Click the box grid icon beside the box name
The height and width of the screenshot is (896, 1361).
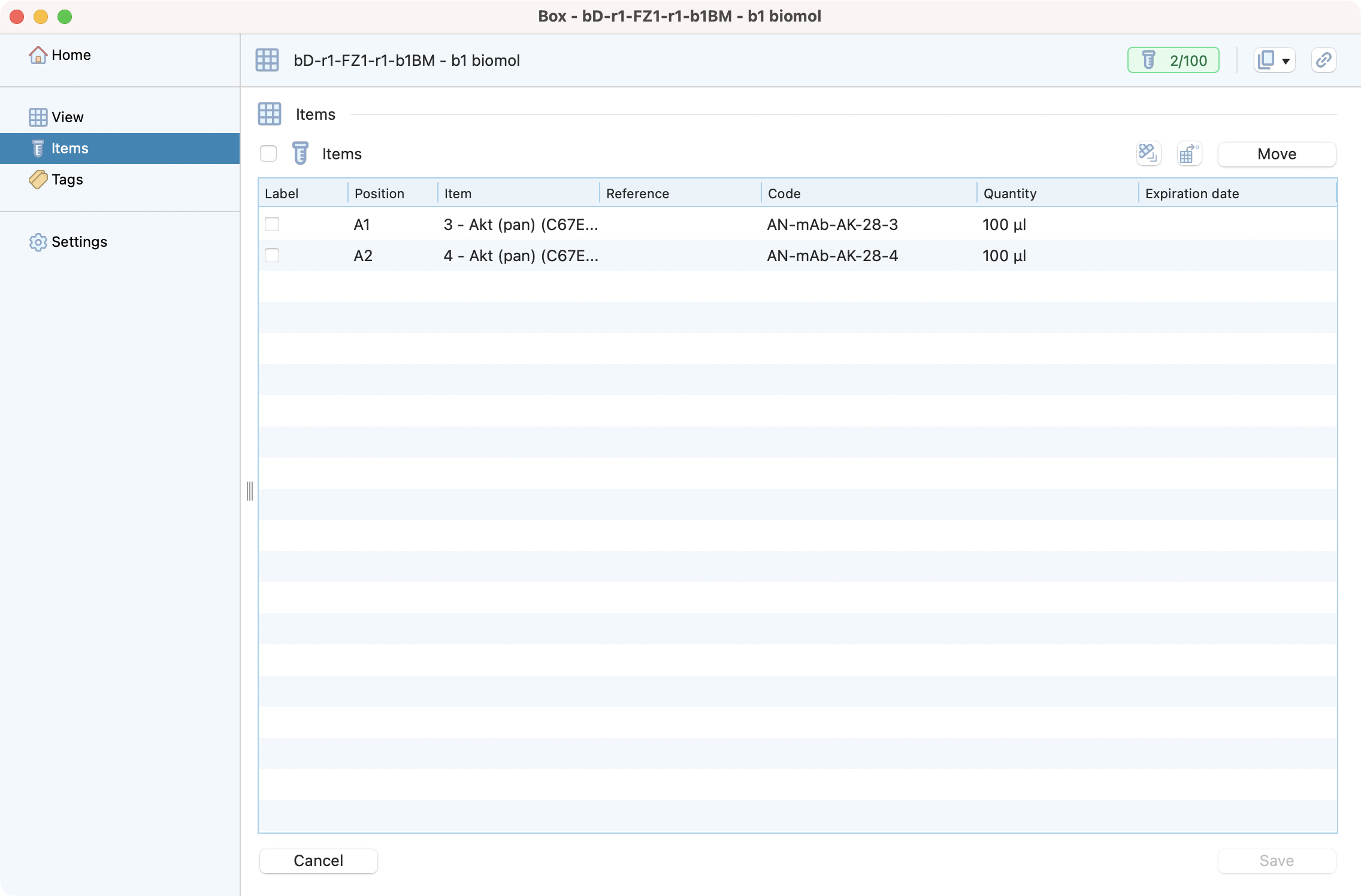[267, 60]
